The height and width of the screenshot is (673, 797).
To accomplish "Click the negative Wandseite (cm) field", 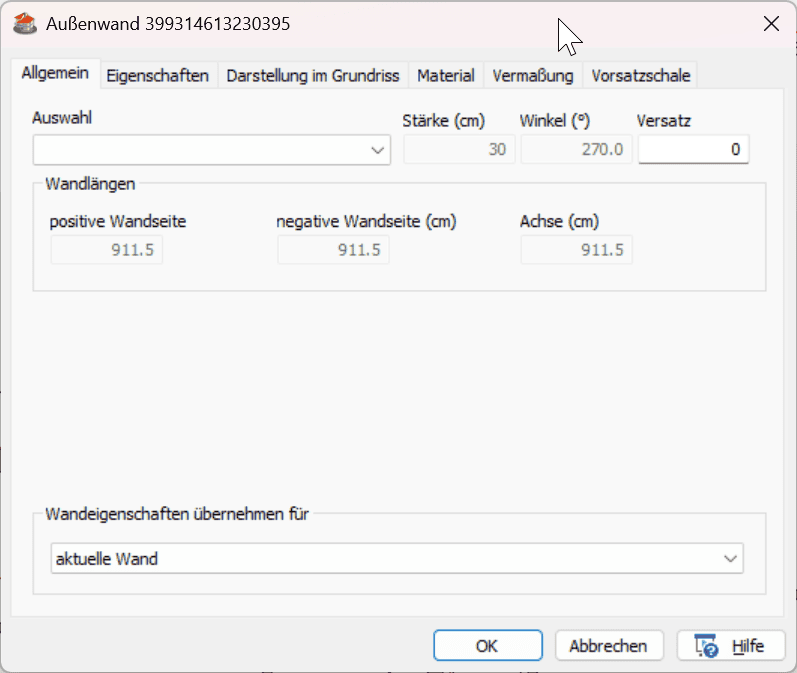I will (x=333, y=250).
